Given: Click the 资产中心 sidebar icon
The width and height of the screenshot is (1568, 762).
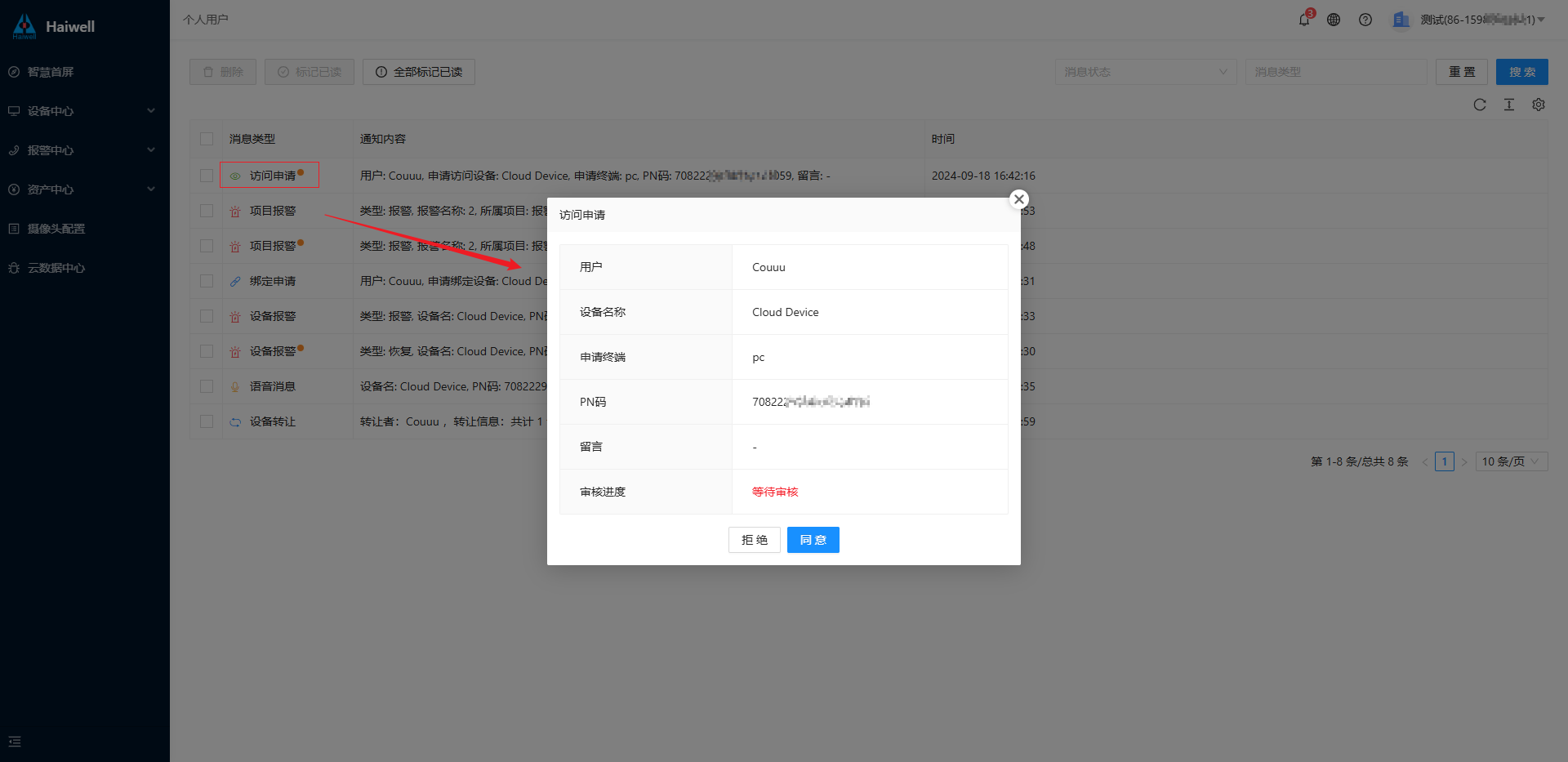Looking at the screenshot, I should [14, 189].
